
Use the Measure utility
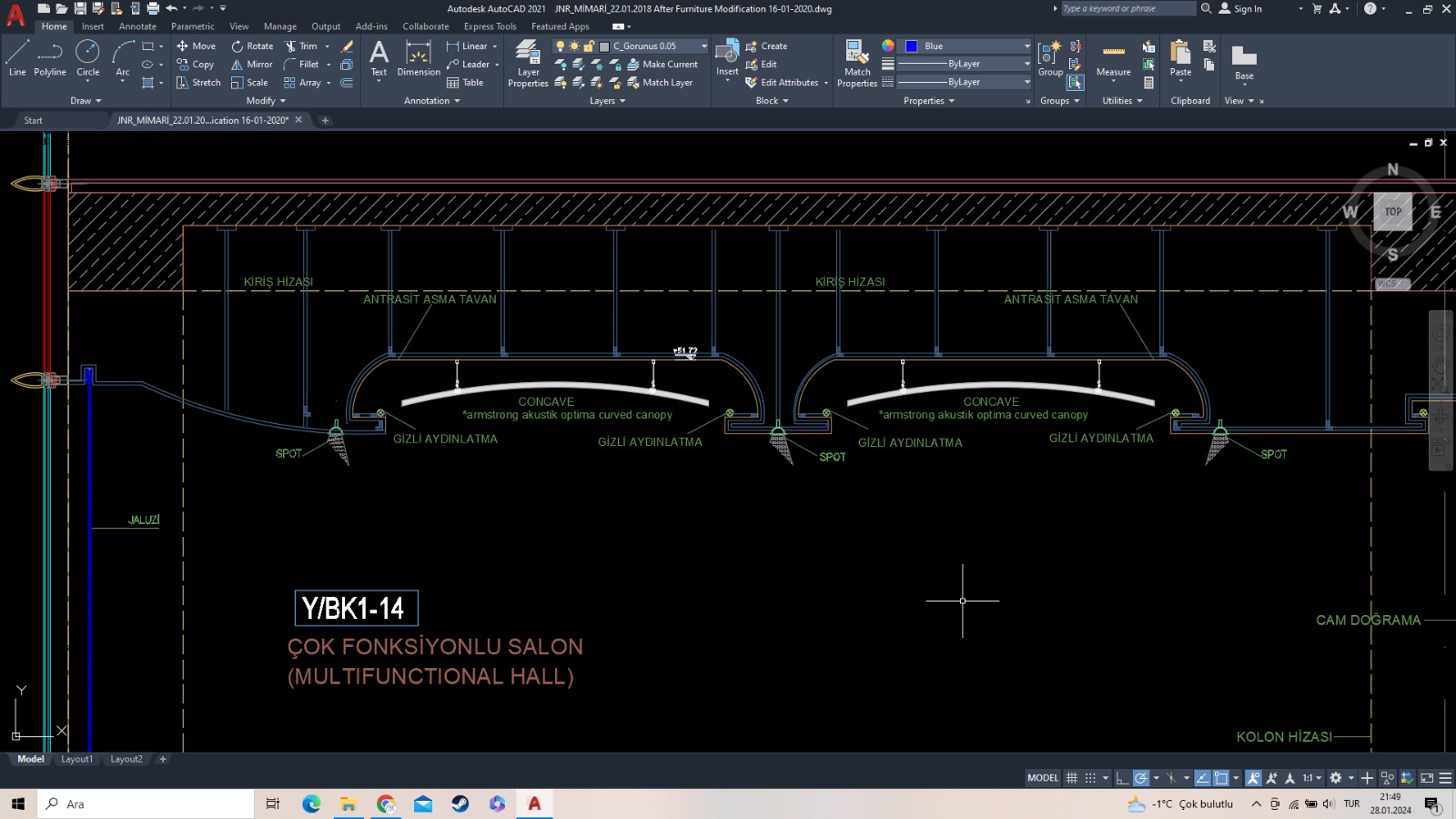tap(1113, 60)
